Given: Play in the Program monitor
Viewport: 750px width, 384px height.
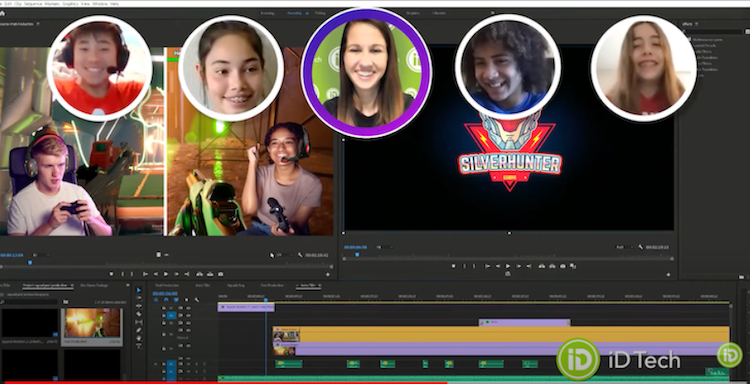Looking at the screenshot, I should [507, 266].
